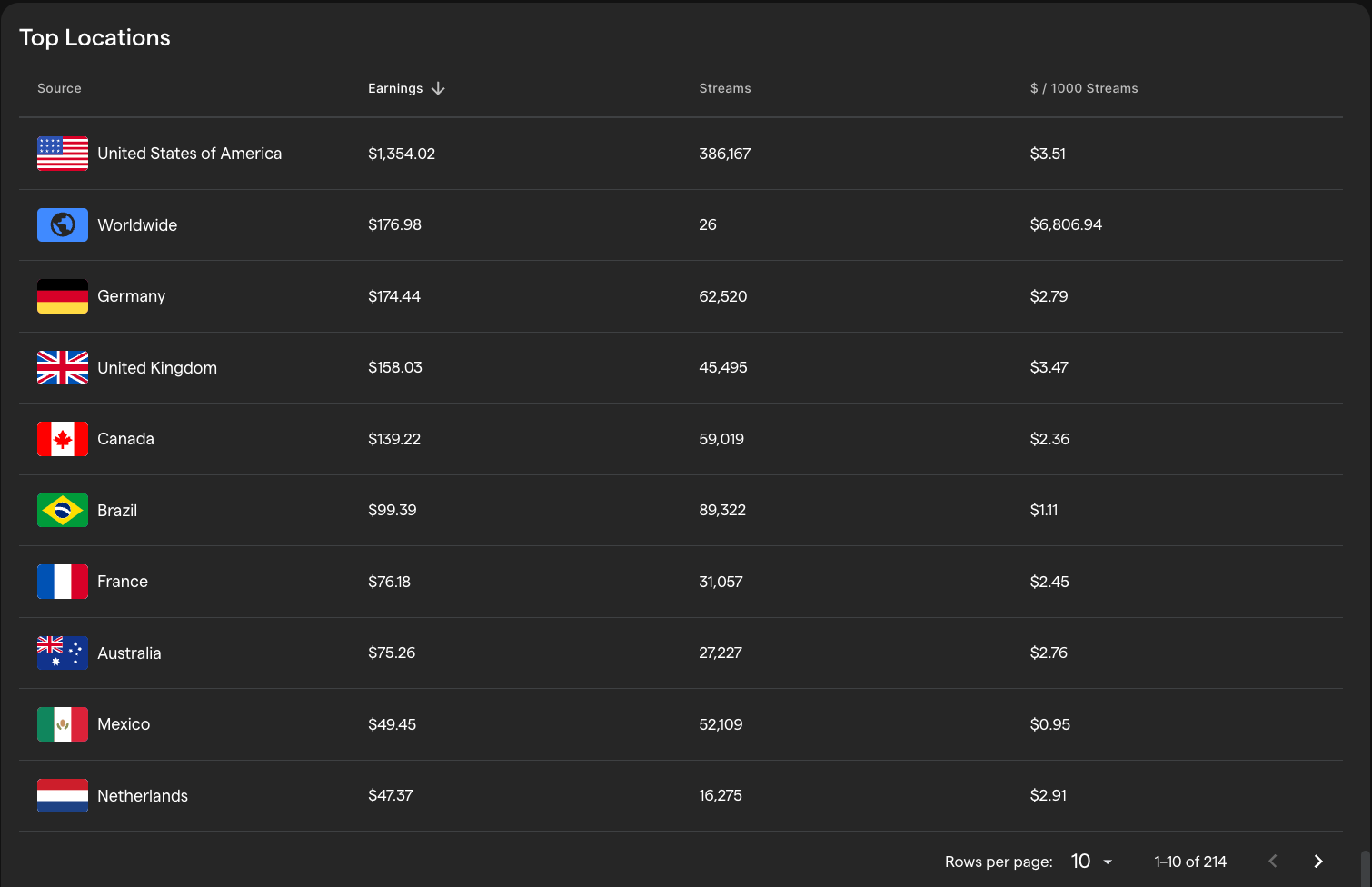Click the Earnings sort descending arrow
The width and height of the screenshot is (1372, 887).
[438, 88]
